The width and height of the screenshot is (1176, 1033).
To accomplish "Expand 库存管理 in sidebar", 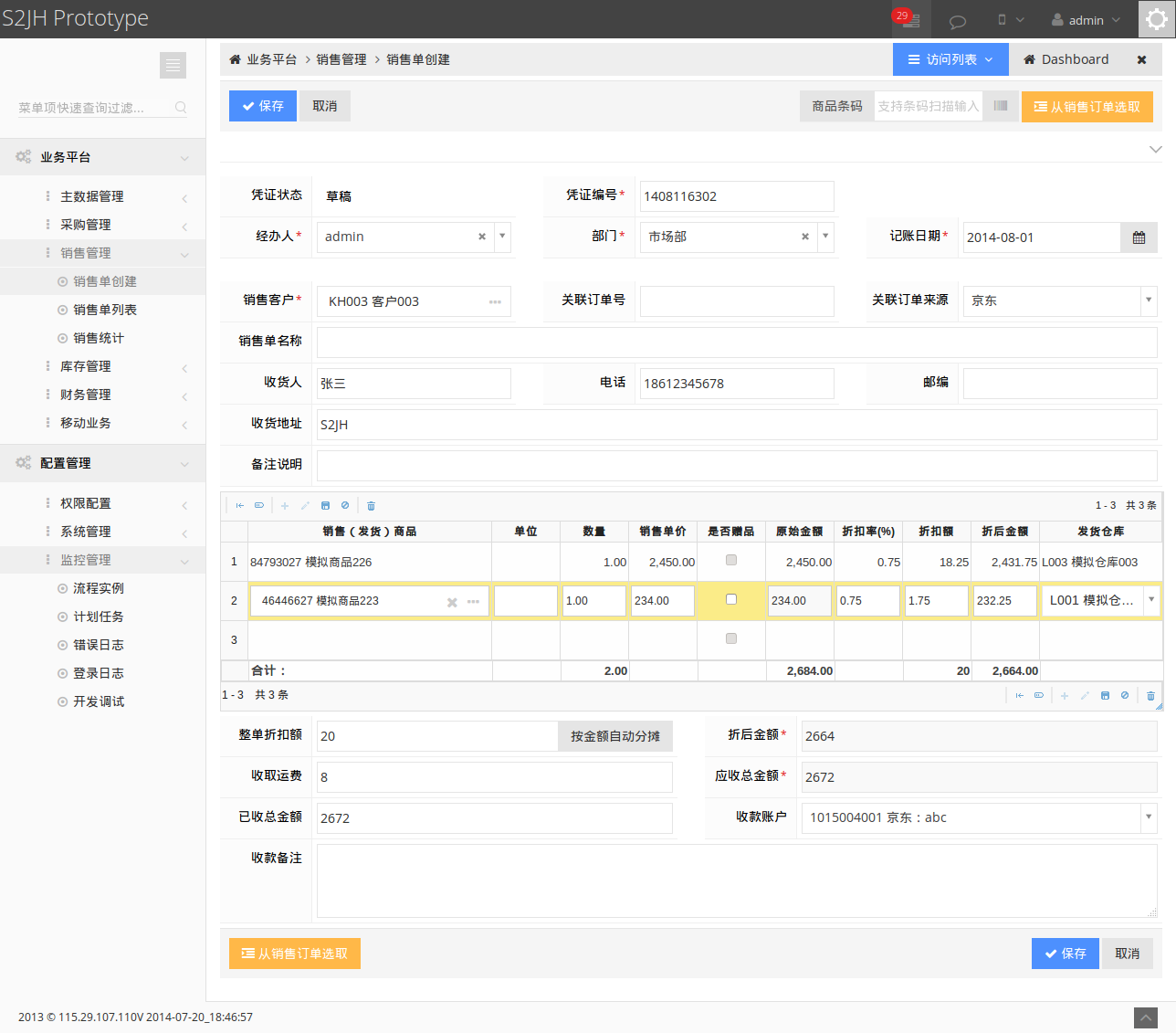I will pos(102,366).
